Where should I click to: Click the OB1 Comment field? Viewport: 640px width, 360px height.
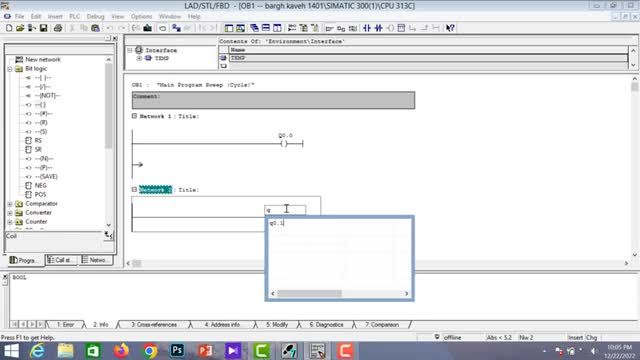pyautogui.click(x=273, y=100)
